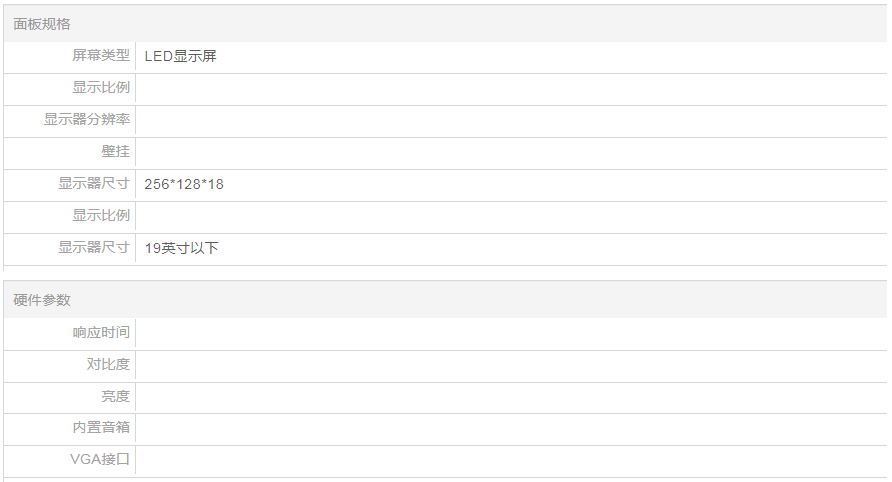Click the 256*128*18 size value
892x482 pixels.
[184, 184]
